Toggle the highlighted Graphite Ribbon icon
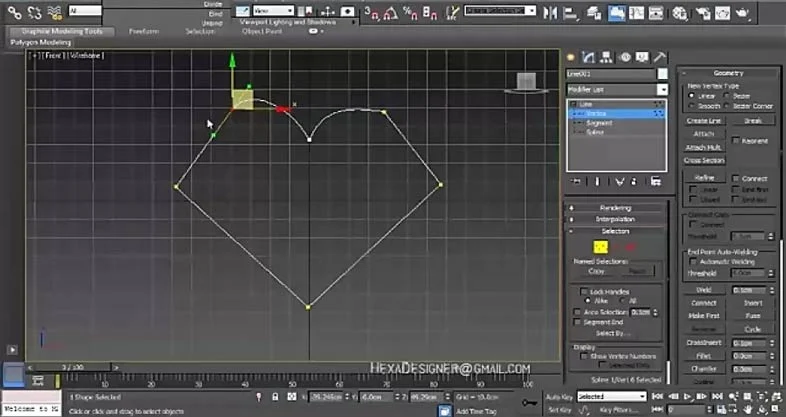The width and height of the screenshot is (786, 417). click(617, 13)
